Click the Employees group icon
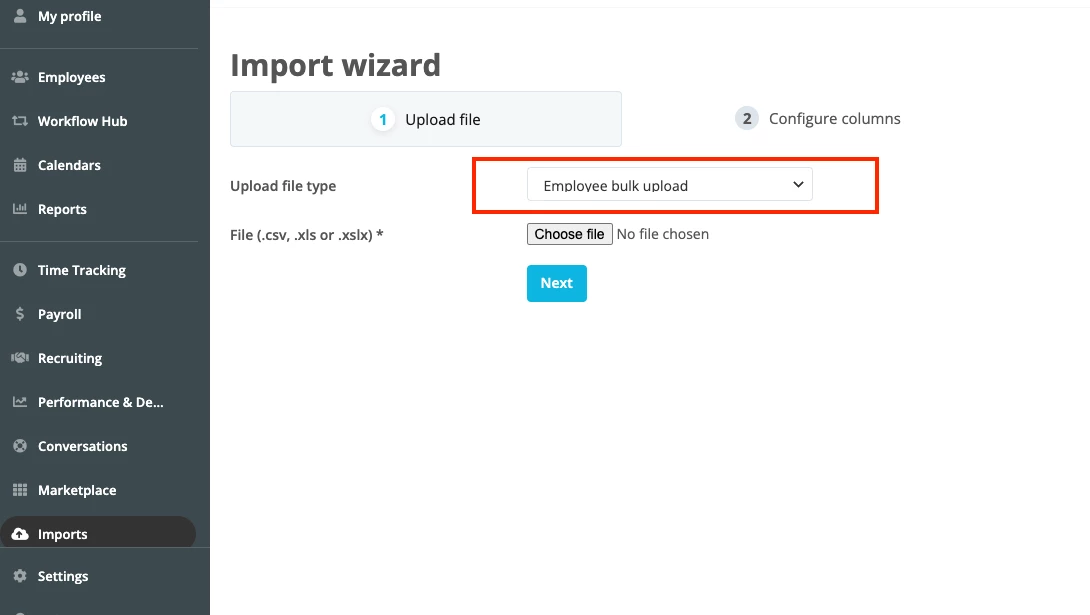 pos(20,76)
